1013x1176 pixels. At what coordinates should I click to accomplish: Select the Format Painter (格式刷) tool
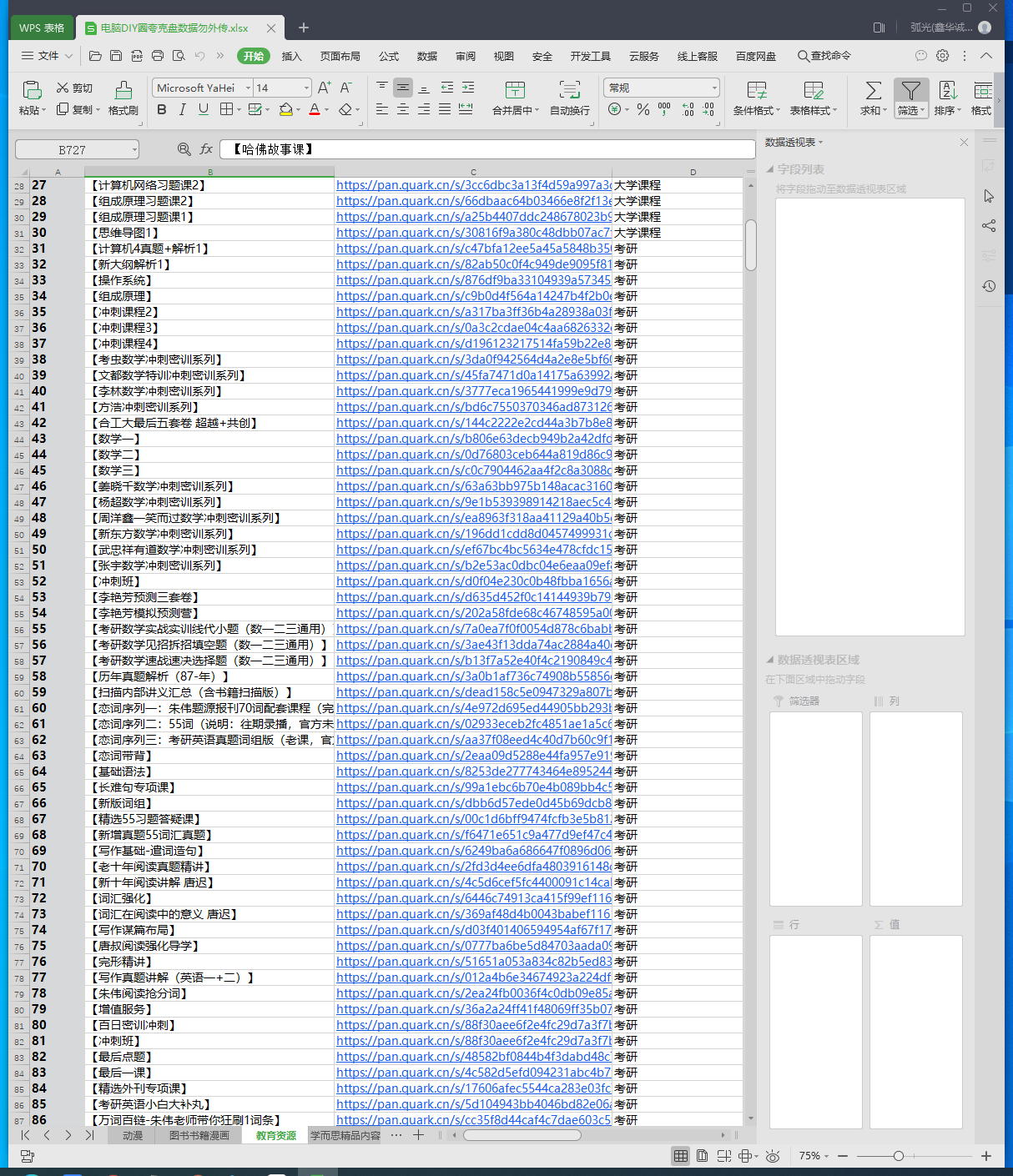click(123, 98)
